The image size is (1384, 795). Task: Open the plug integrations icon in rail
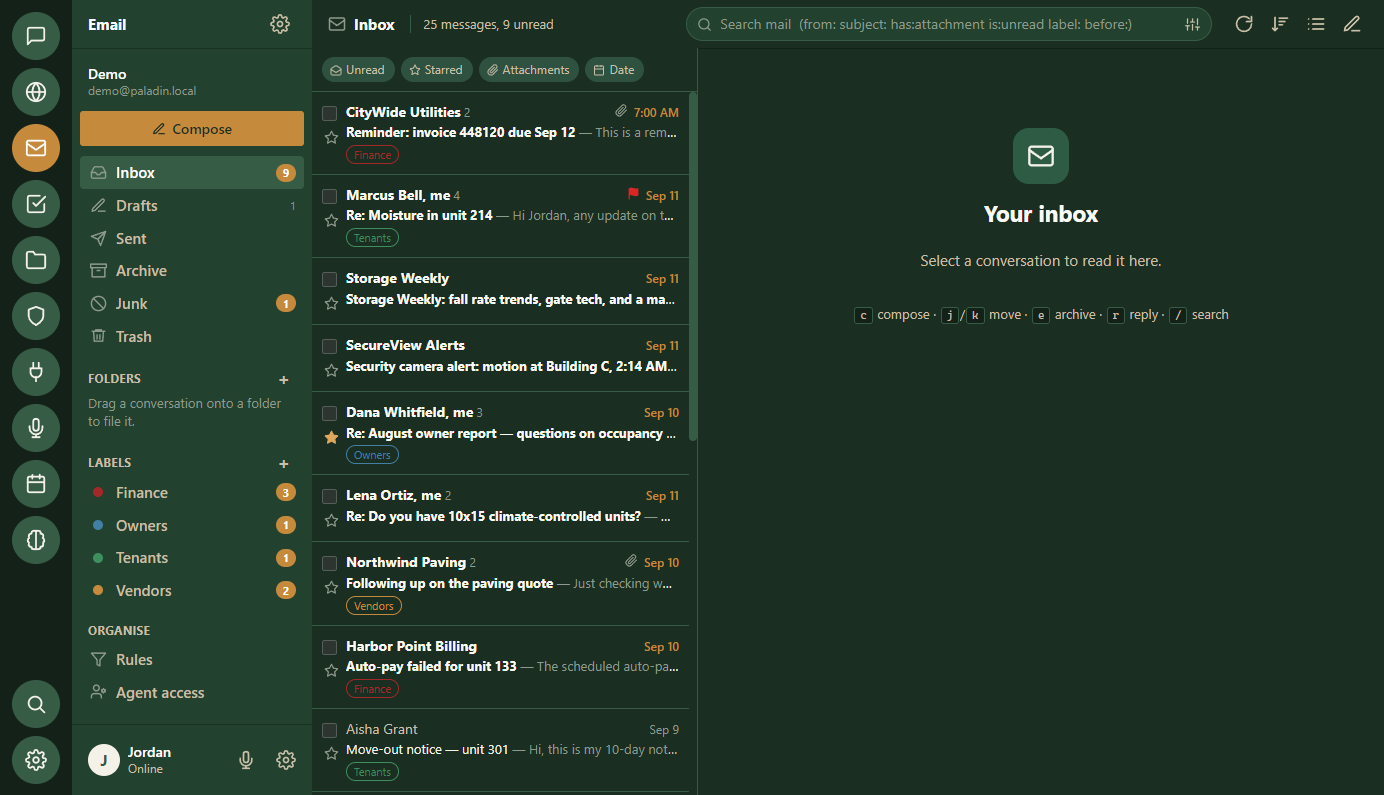click(x=36, y=372)
